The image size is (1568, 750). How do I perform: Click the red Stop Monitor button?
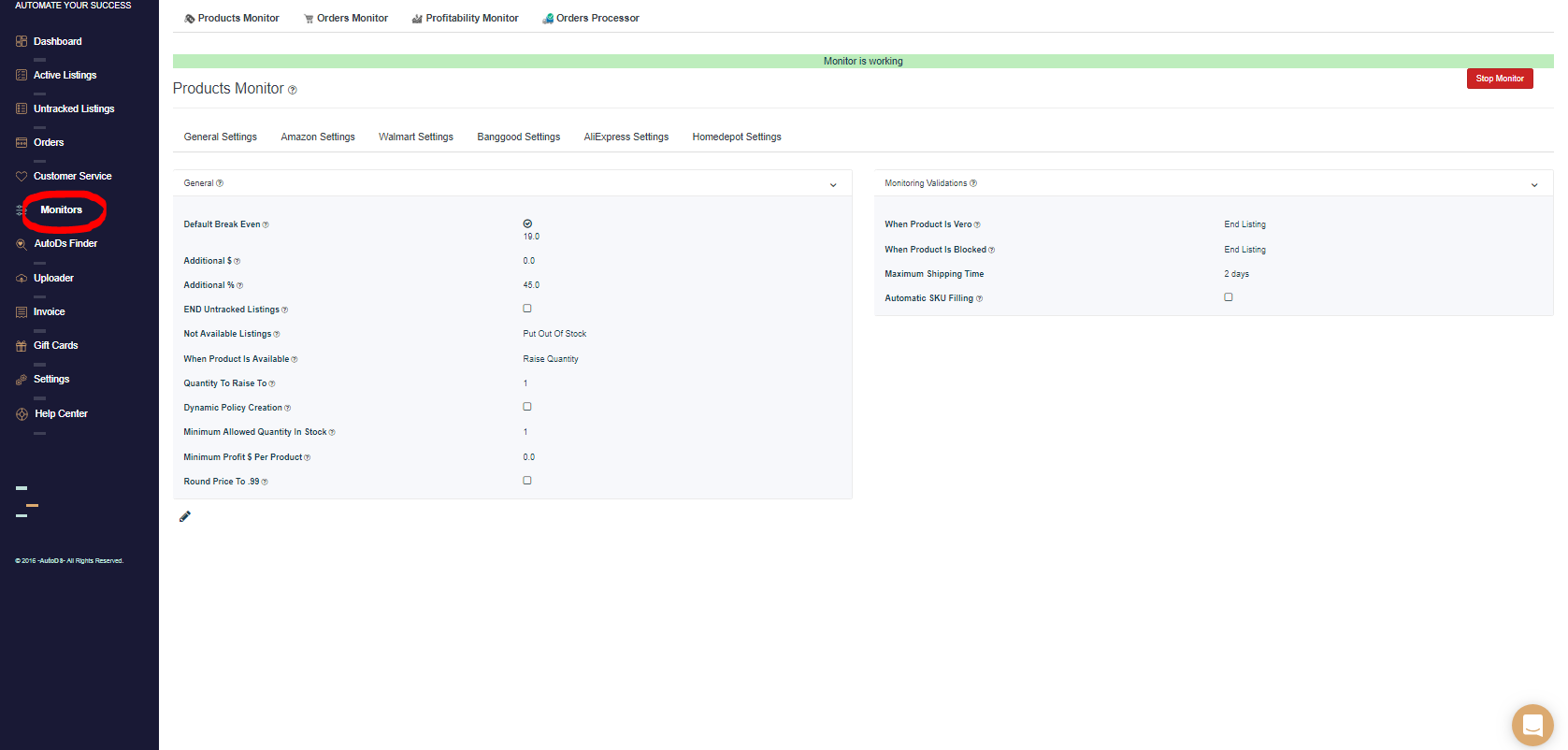[1500, 79]
